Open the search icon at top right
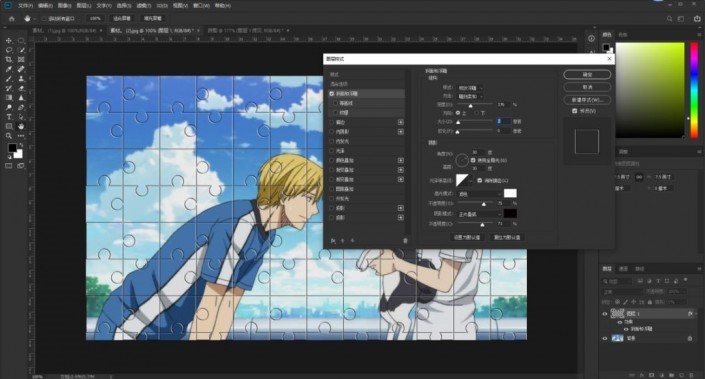Viewport: 705px width, 379px height. click(669, 18)
